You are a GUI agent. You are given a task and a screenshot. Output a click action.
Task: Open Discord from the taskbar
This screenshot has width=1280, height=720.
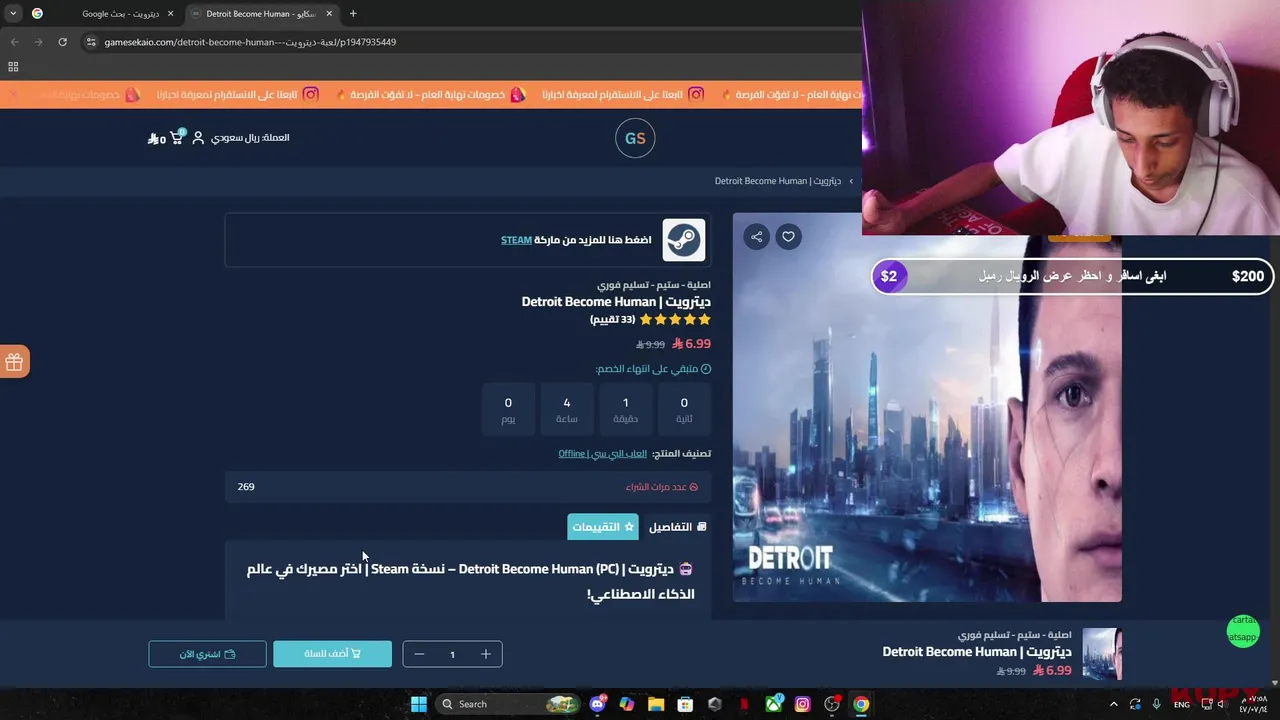pyautogui.click(x=598, y=704)
